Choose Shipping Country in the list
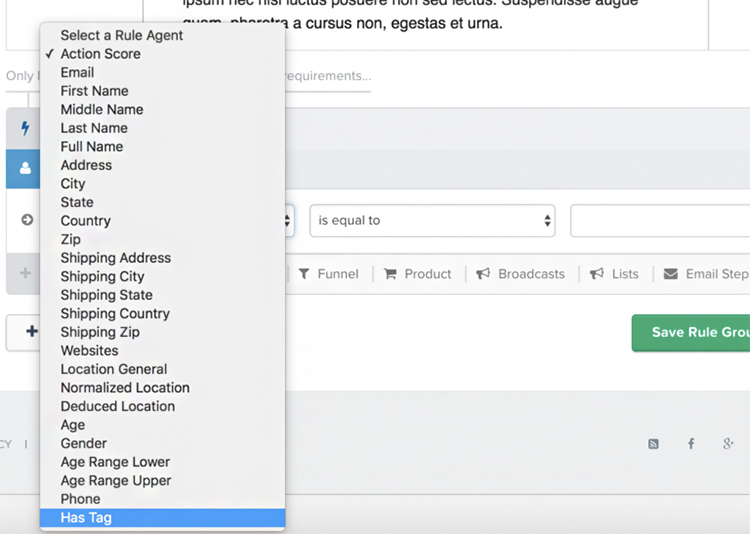 (163, 313)
